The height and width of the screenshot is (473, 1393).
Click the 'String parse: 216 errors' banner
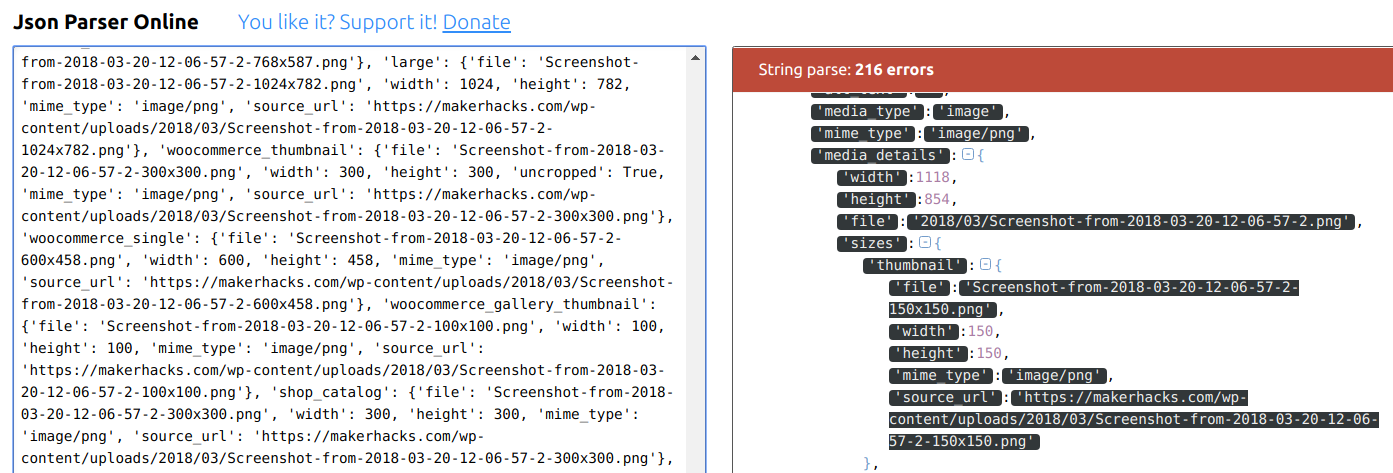coord(1063,70)
